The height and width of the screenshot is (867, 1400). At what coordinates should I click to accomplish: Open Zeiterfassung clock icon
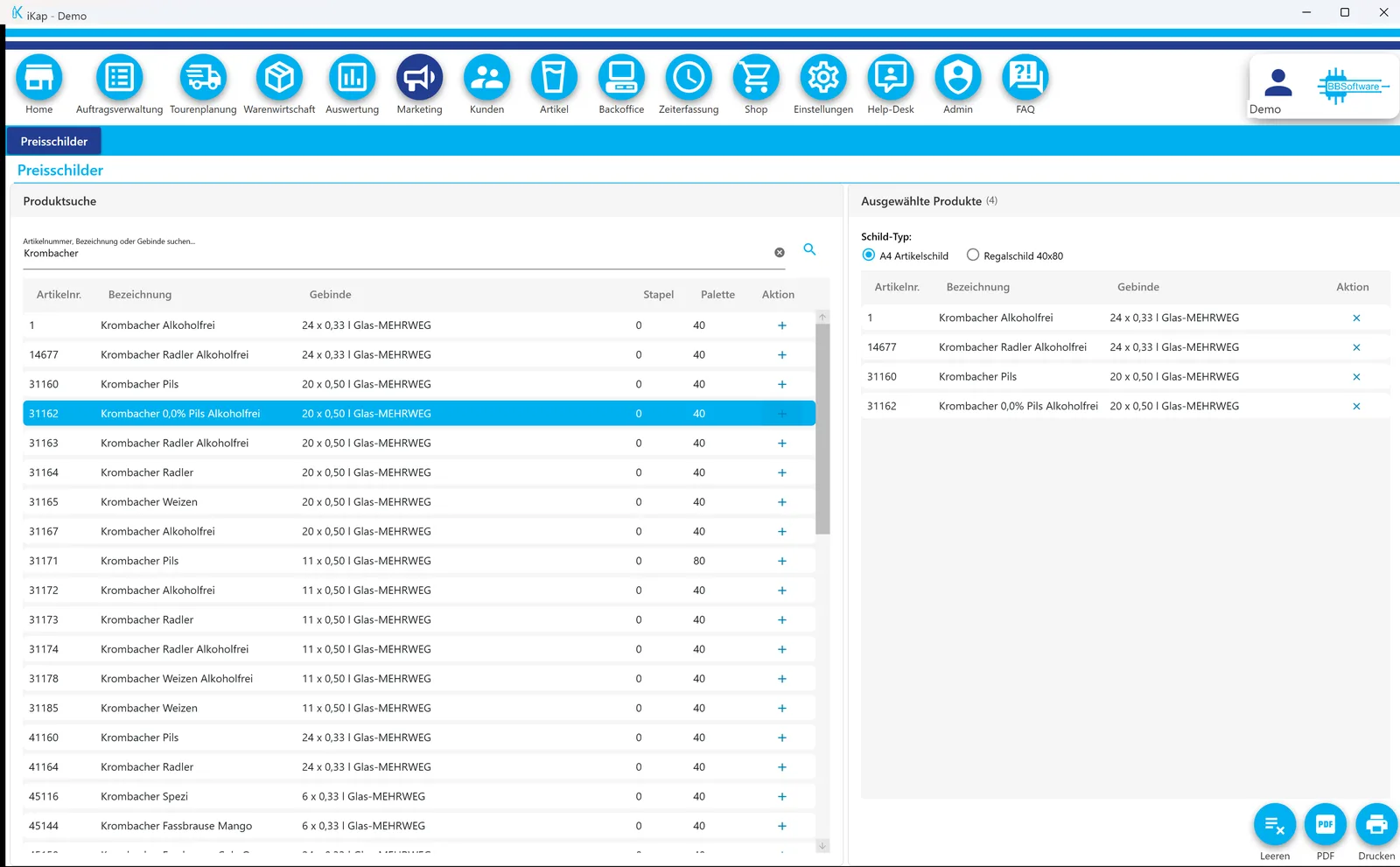[x=689, y=78]
